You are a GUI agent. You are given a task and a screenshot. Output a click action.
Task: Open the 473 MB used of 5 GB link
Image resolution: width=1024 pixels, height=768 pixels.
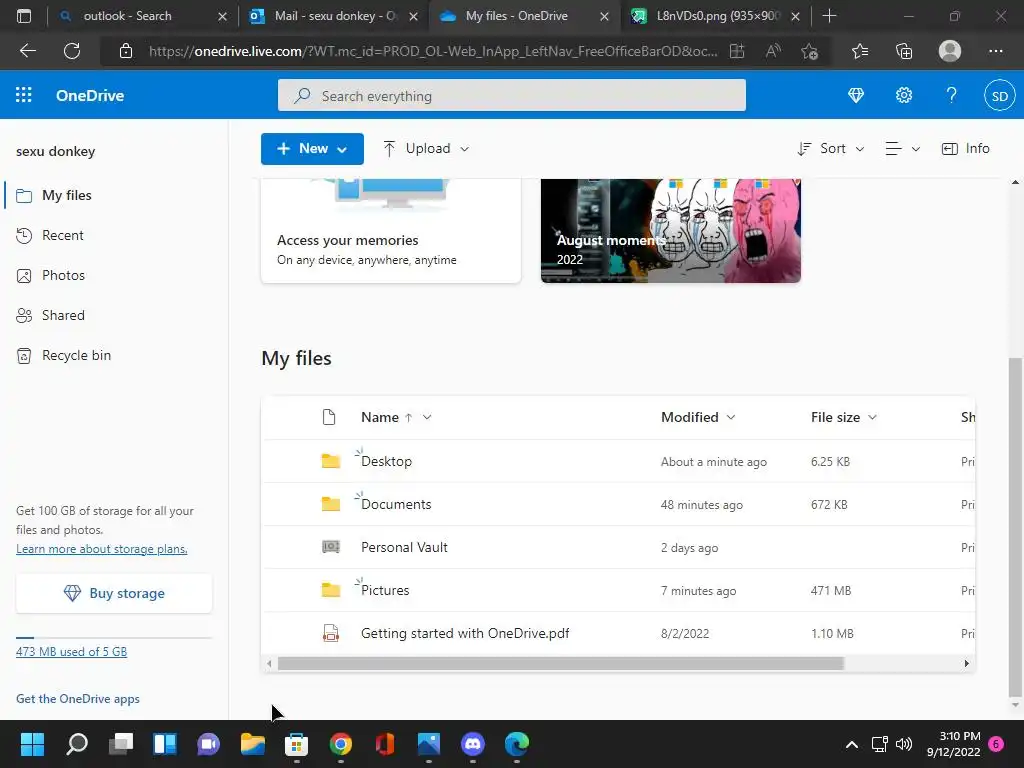(x=72, y=652)
